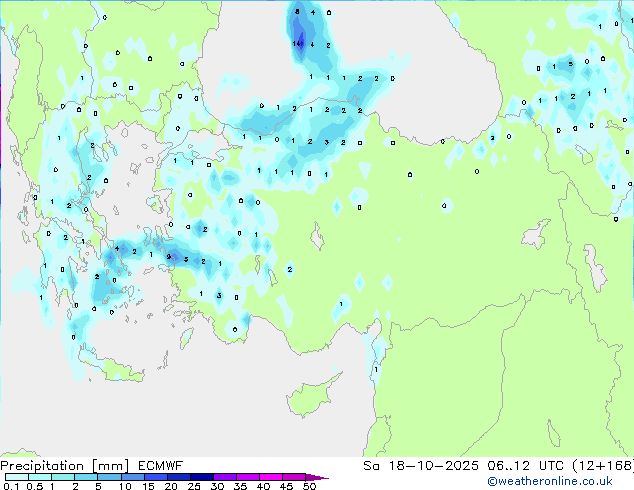The image size is (634, 490).
Task: Click the "10" legend scale label
Action: 125,486
